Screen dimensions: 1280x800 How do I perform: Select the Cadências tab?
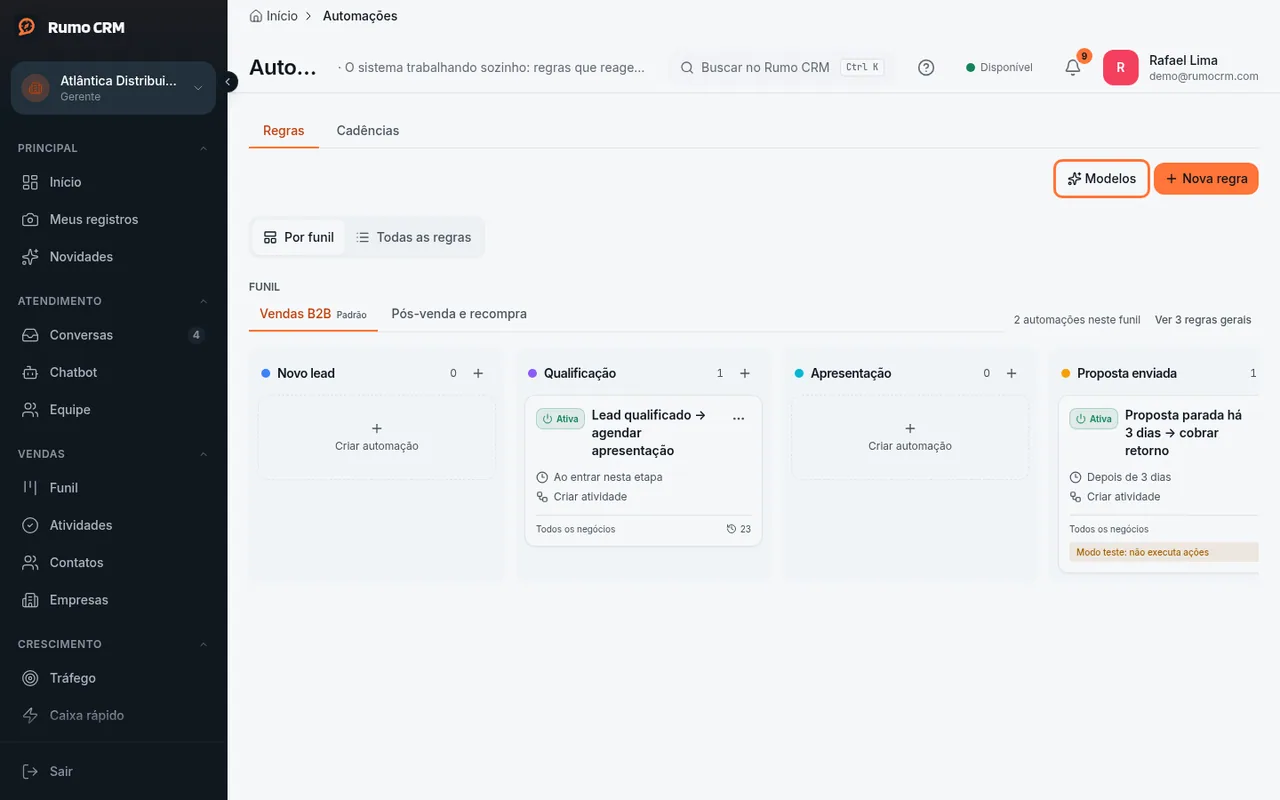[x=368, y=131]
